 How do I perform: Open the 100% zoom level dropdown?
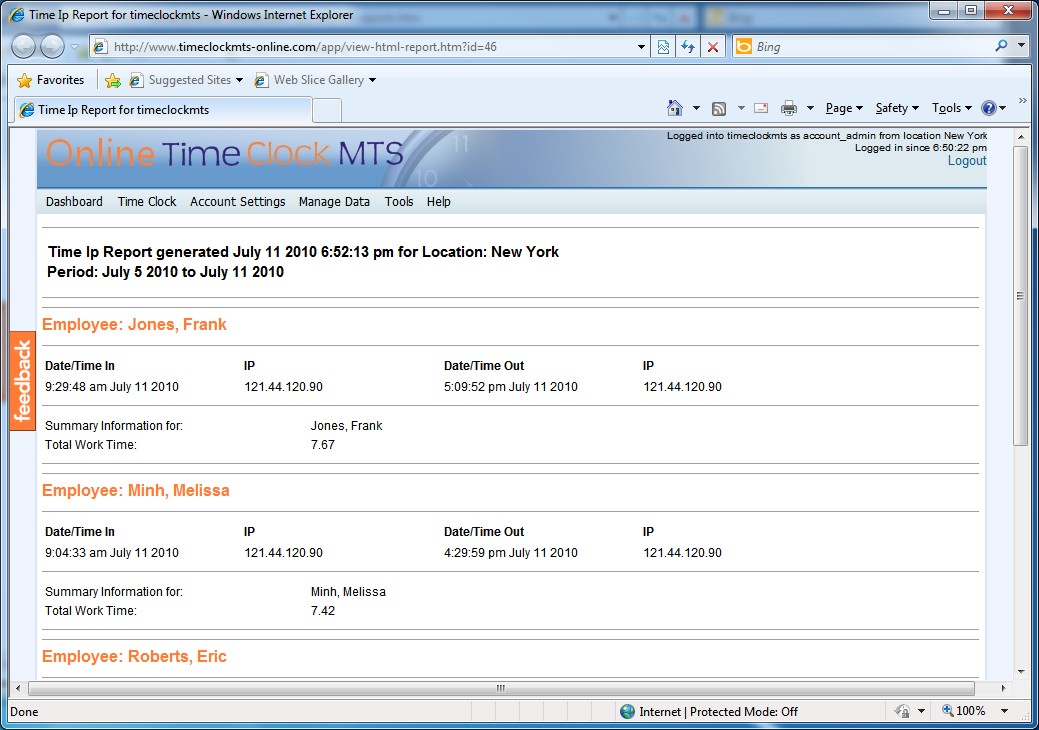[1005, 711]
